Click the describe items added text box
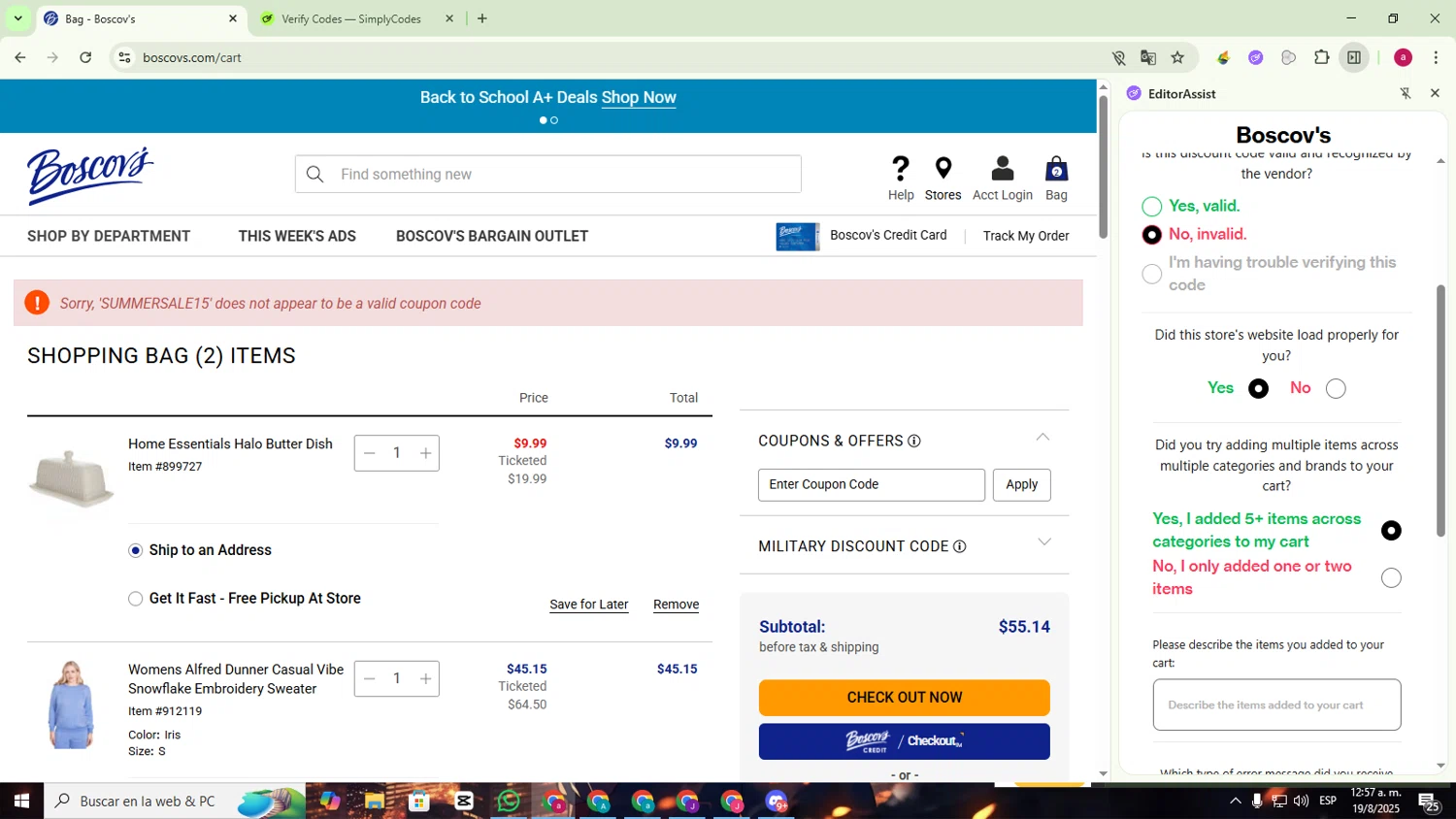Screen dimensions: 1456x819 [1276, 704]
